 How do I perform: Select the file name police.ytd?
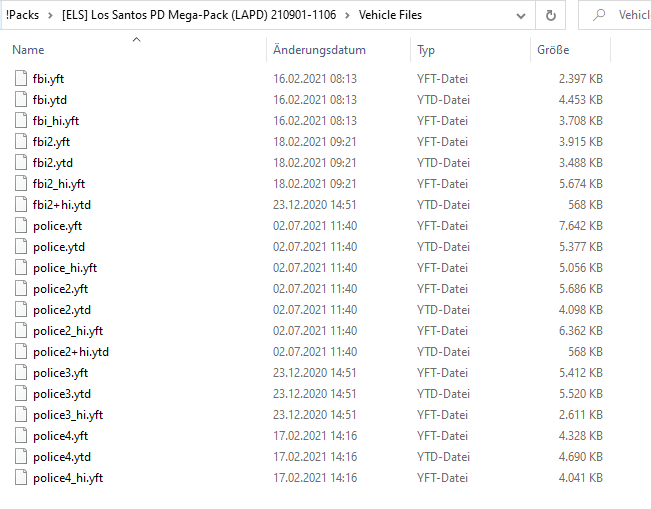pyautogui.click(x=59, y=247)
